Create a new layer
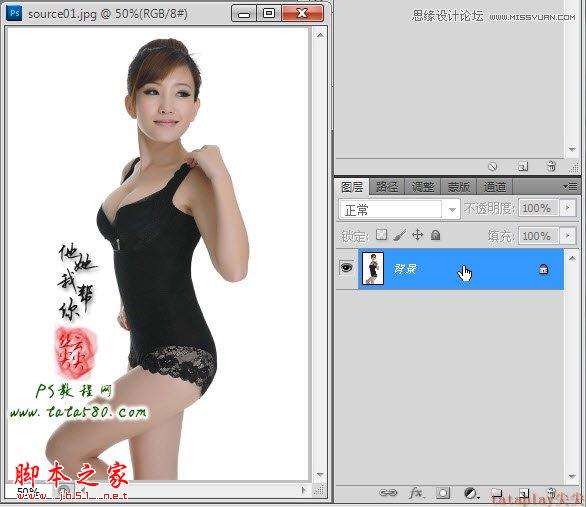 coord(524,494)
